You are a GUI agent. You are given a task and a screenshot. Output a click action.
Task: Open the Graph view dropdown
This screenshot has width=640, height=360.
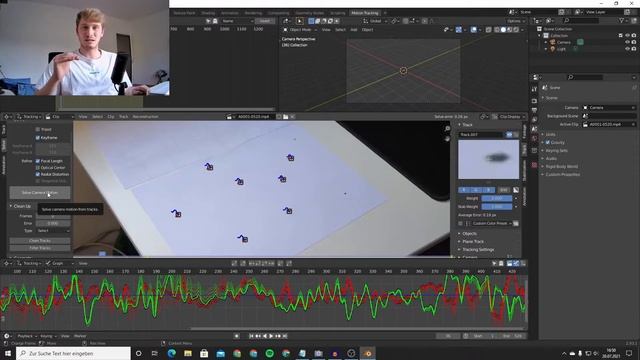(59, 263)
